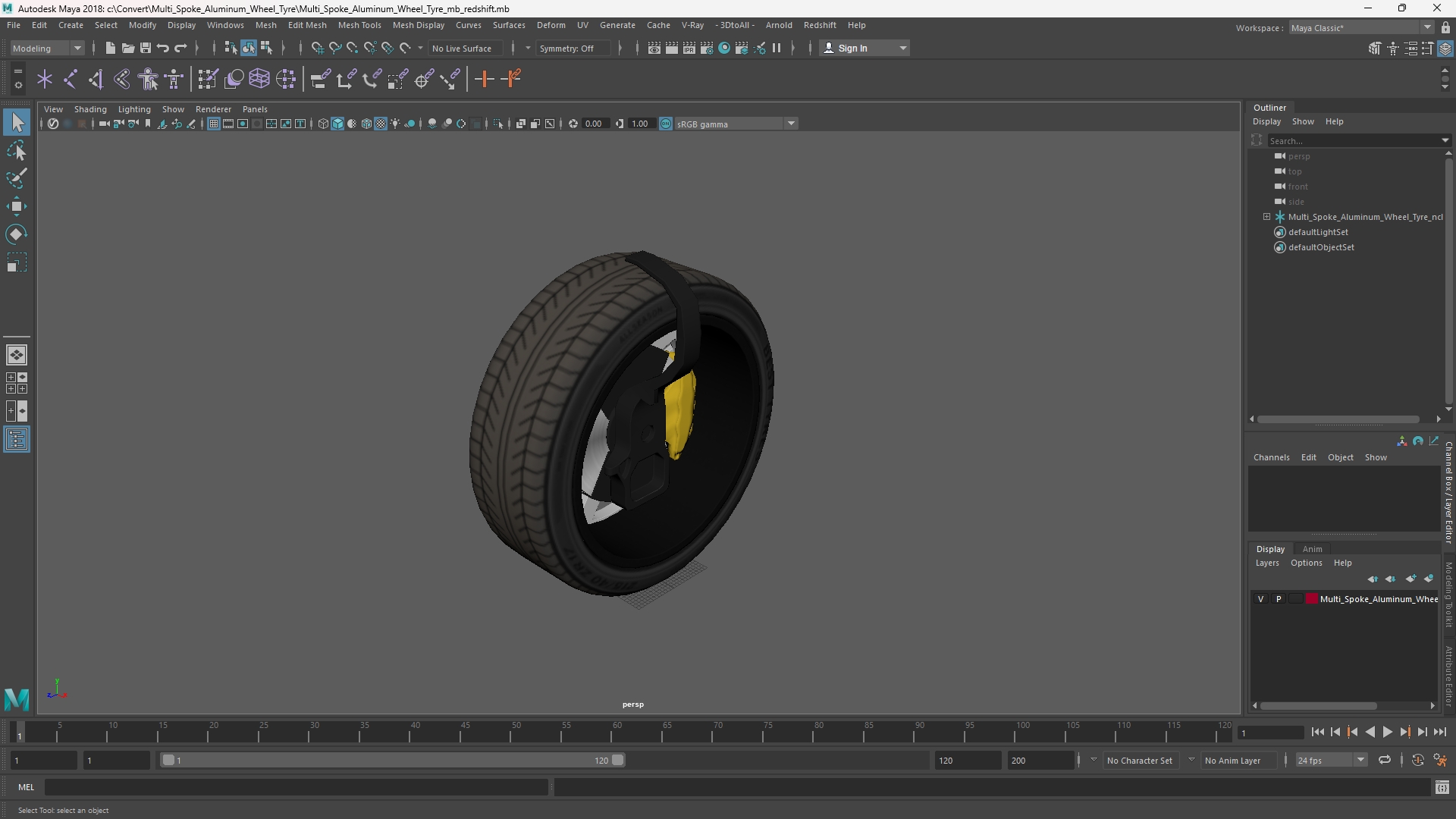Viewport: 1456px width, 819px height.
Task: Play animation forwards
Action: pyautogui.click(x=1387, y=732)
